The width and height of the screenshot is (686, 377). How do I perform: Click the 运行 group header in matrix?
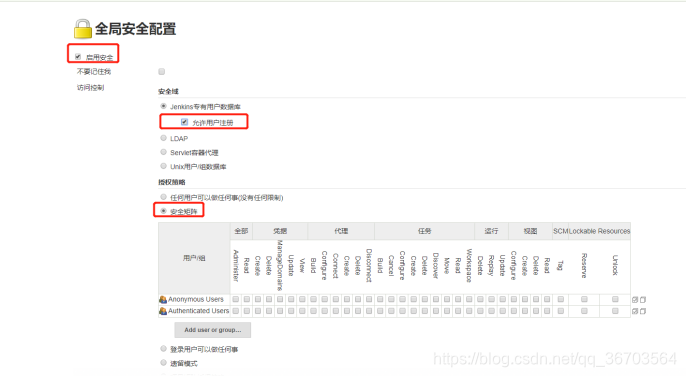(491, 231)
